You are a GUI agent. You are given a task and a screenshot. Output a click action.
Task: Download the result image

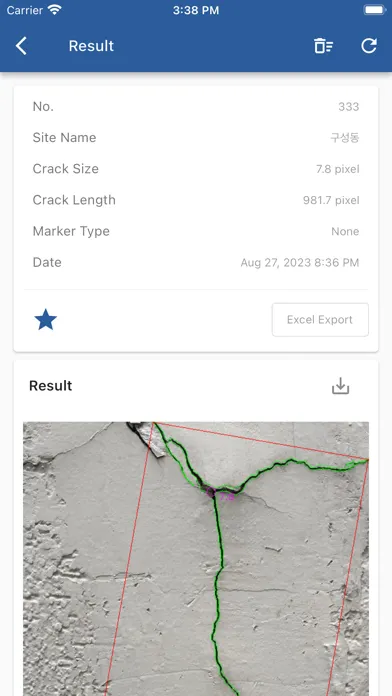(x=341, y=386)
